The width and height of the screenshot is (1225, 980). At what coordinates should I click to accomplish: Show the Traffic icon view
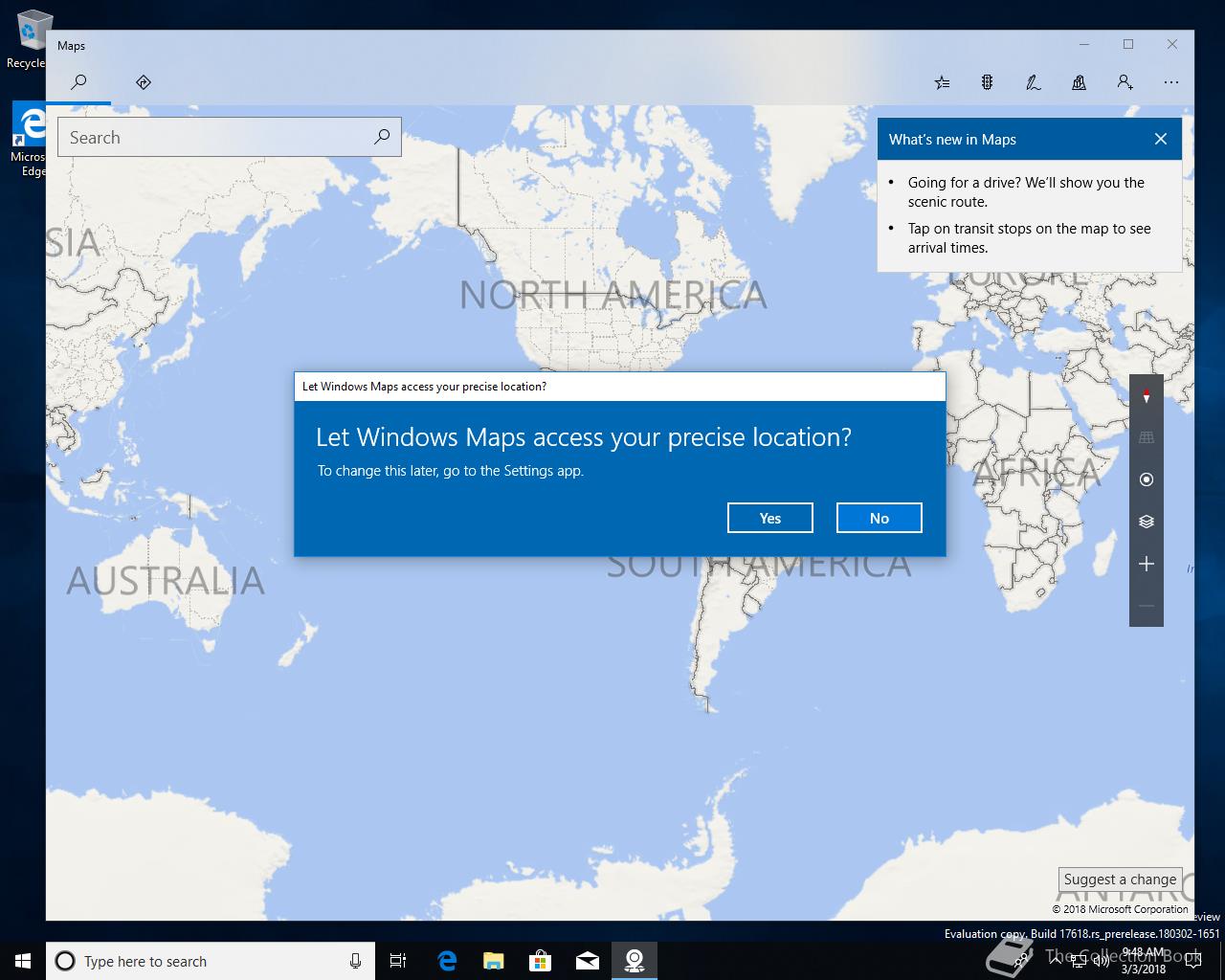pos(987,83)
